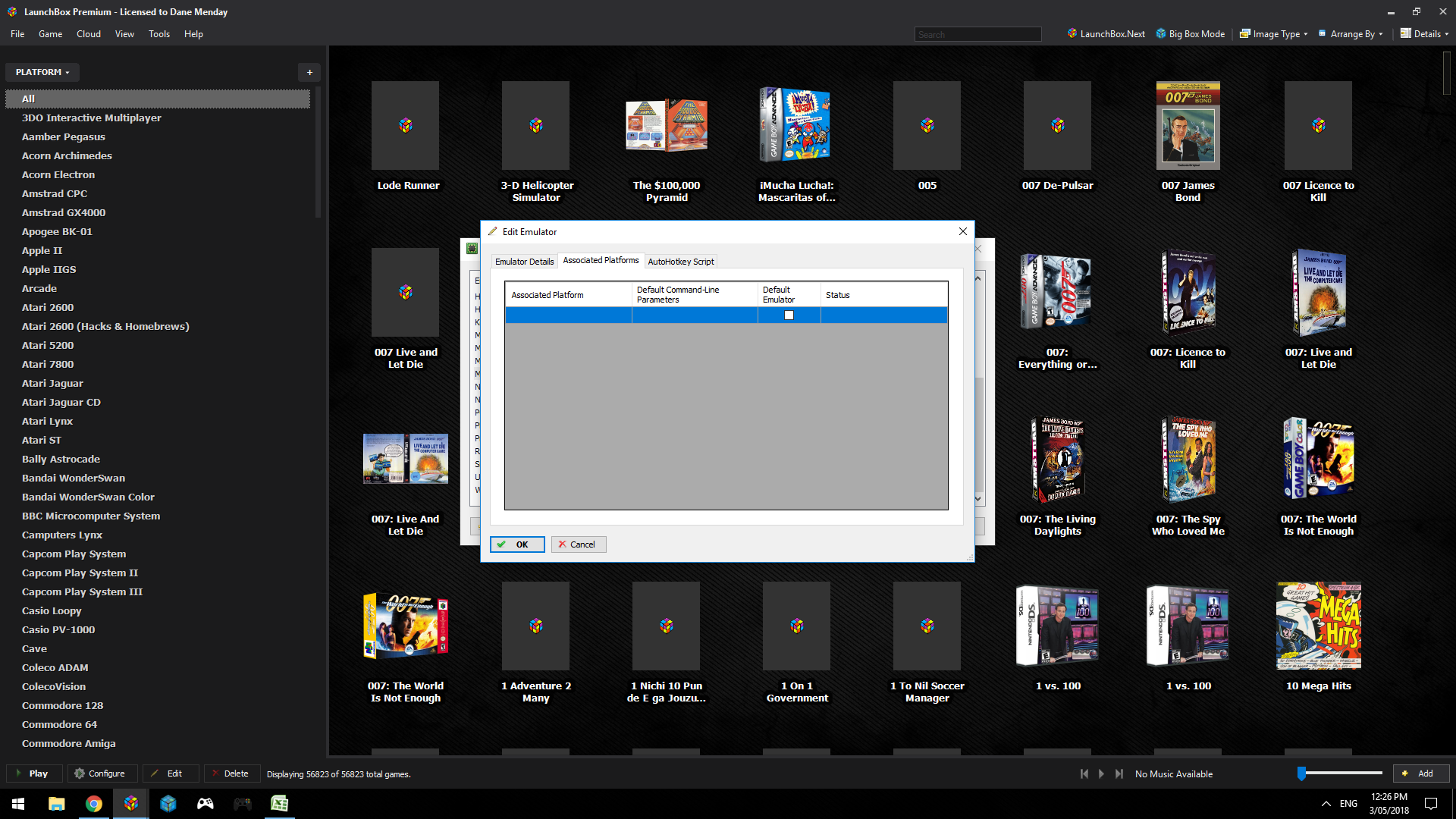Select the 007 De-Pulsar placeholder box
Viewport: 1456px width, 819px height.
(1058, 126)
